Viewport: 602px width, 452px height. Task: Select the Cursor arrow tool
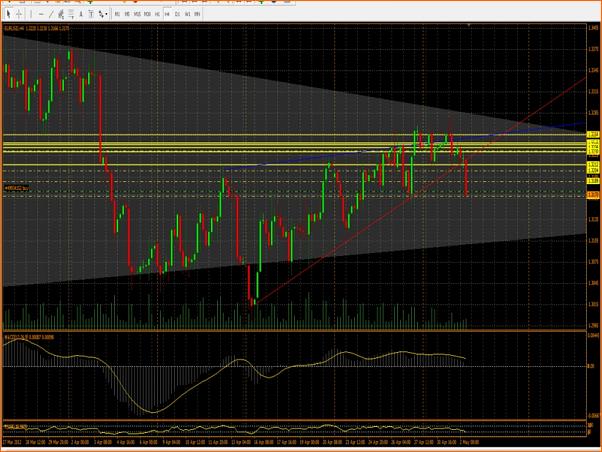(x=8, y=14)
